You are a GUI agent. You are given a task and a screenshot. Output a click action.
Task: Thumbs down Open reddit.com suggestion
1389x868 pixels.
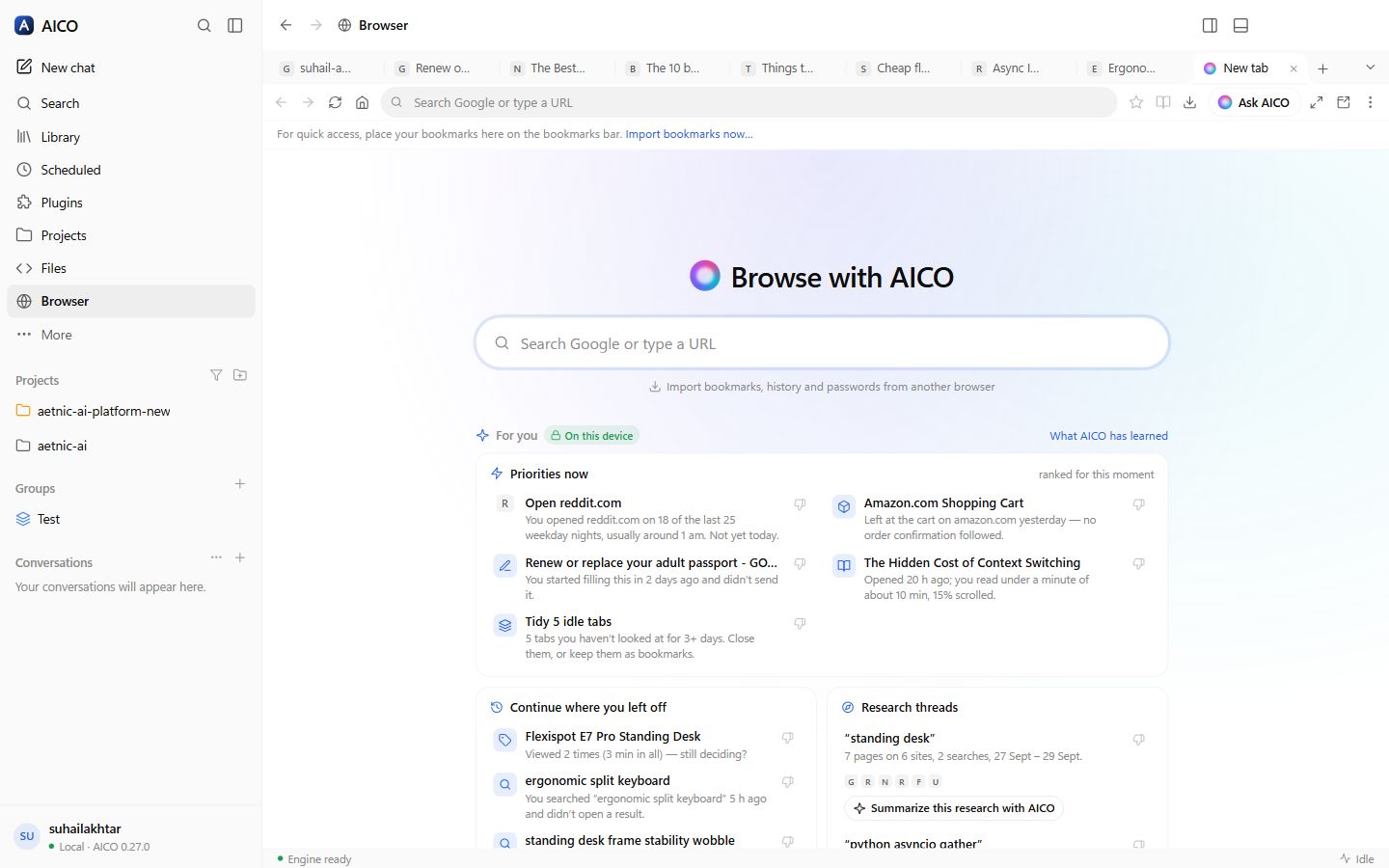pyautogui.click(x=800, y=504)
